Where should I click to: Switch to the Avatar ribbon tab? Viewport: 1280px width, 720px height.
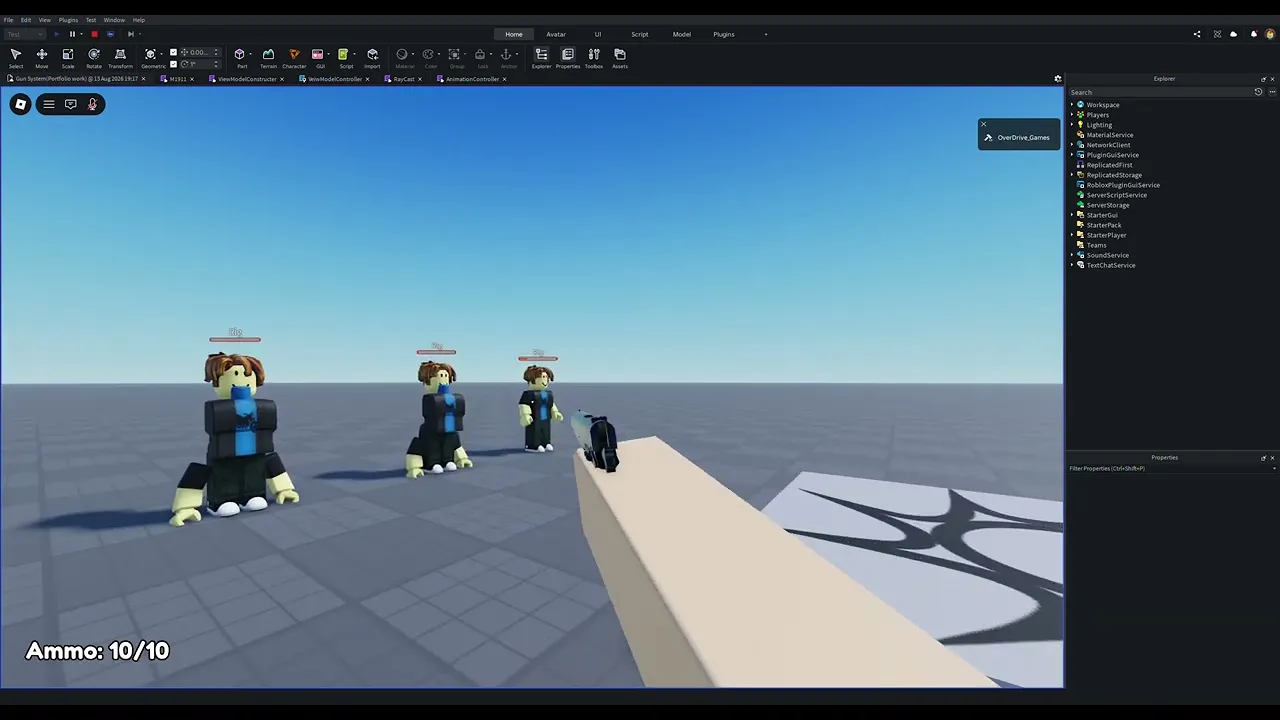(556, 34)
